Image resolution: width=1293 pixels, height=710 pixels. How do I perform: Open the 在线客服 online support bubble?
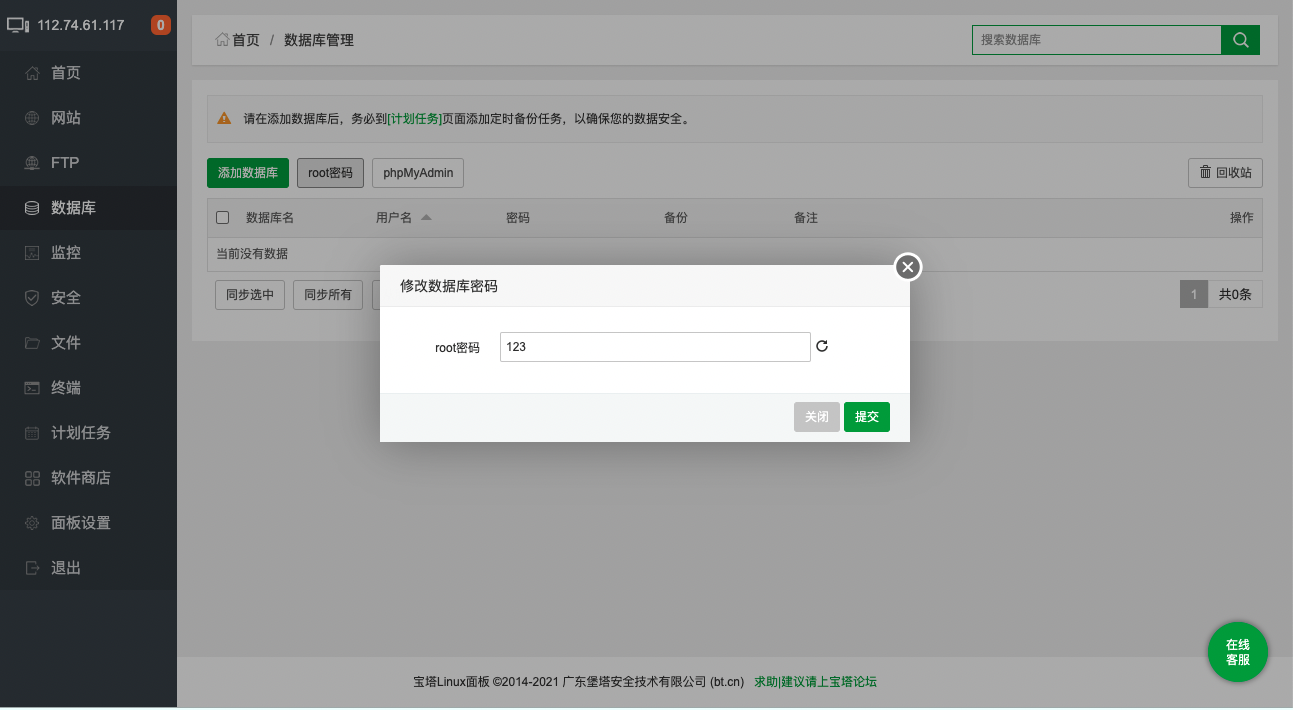pyautogui.click(x=1238, y=652)
